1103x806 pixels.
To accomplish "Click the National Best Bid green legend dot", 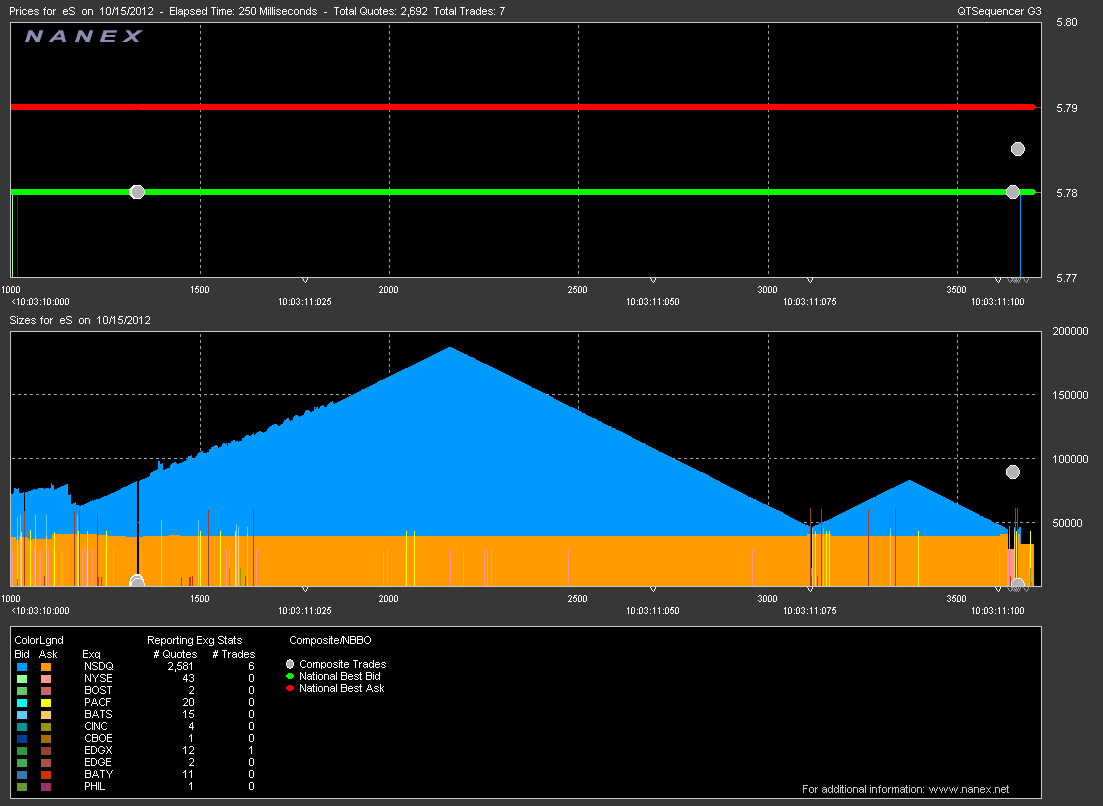I will [290, 677].
